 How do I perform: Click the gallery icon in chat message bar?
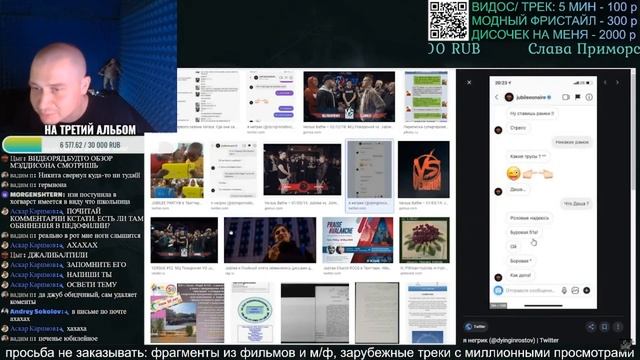click(x=575, y=290)
